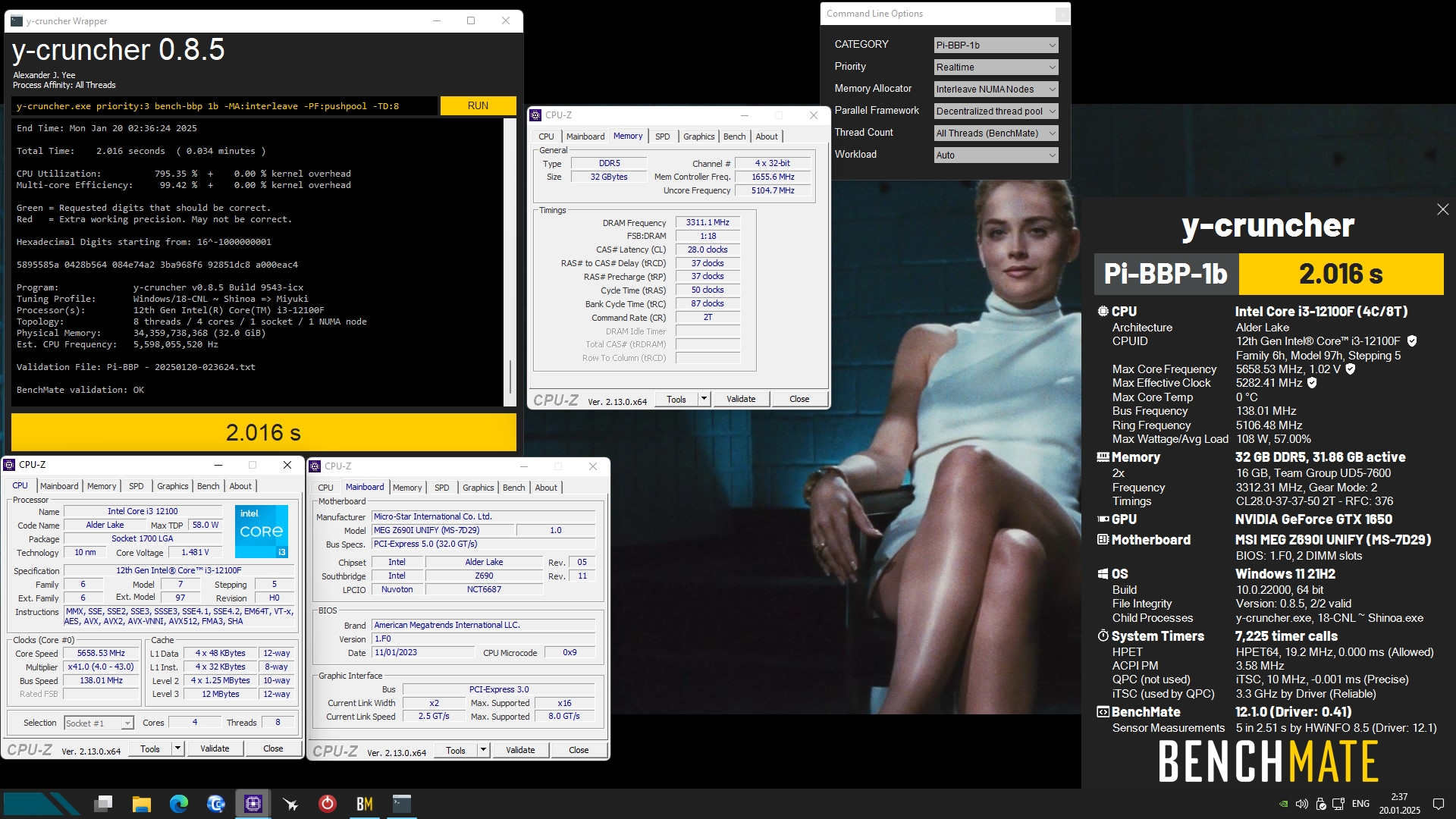Click the yellow RUN button
The height and width of the screenshot is (819, 1456).
pyautogui.click(x=478, y=105)
